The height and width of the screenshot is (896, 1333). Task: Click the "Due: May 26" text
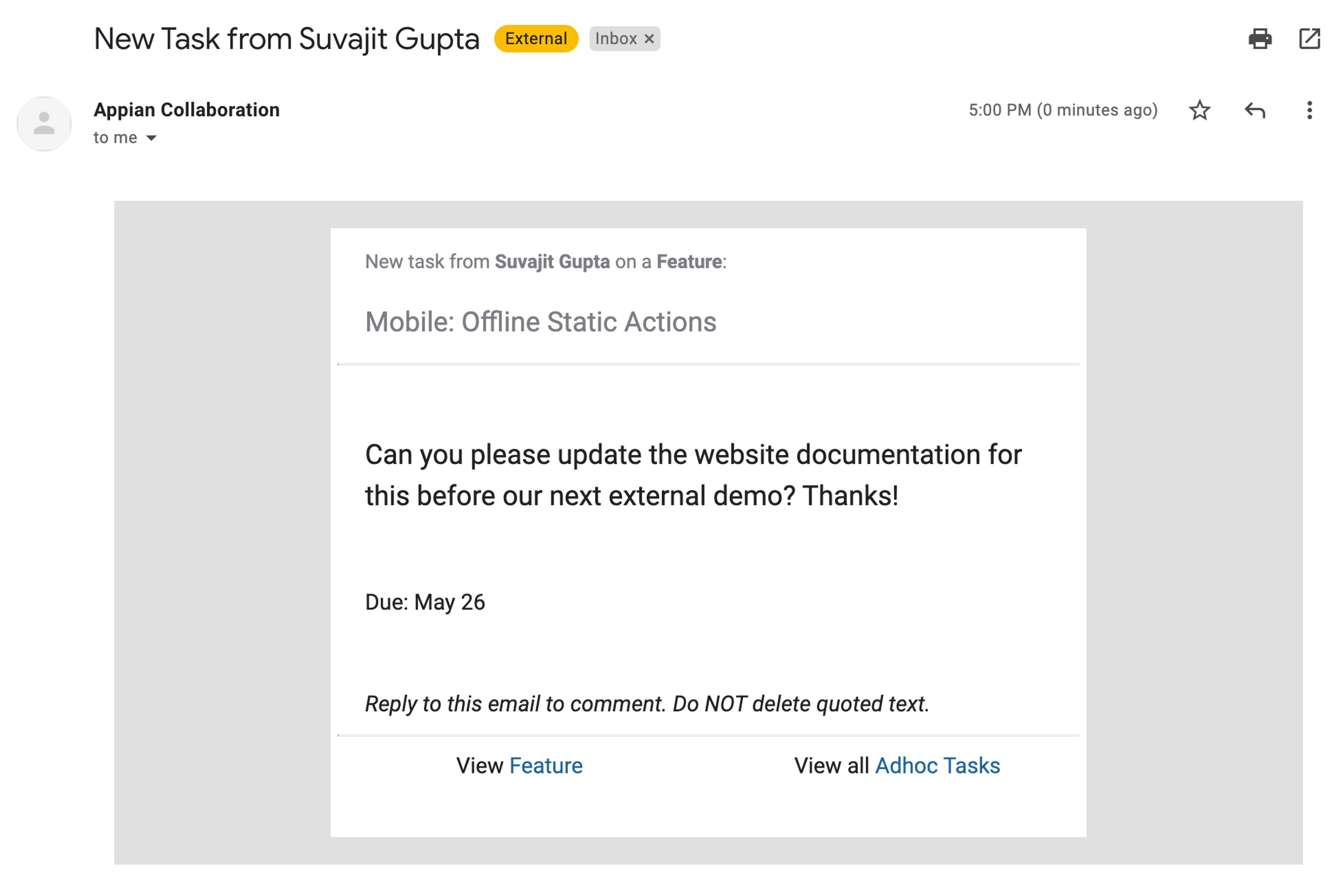pyautogui.click(x=425, y=602)
